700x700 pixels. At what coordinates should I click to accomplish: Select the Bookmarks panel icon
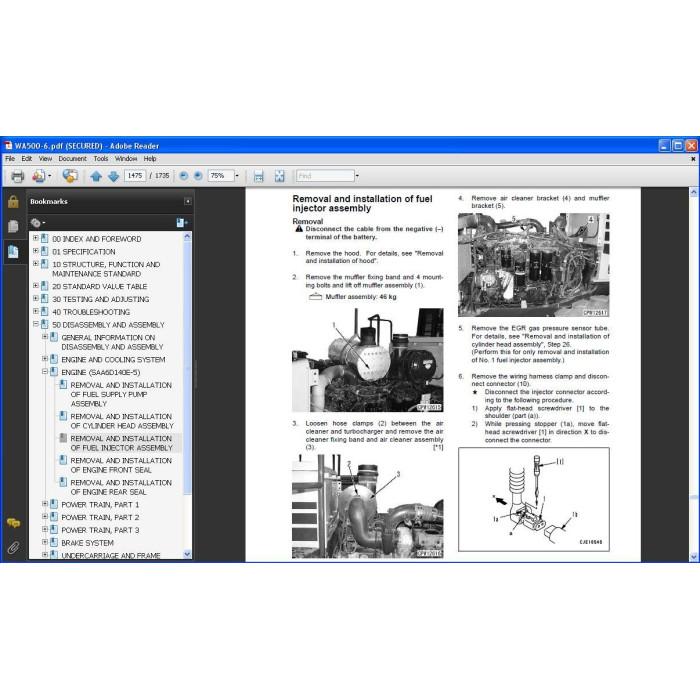[13, 251]
